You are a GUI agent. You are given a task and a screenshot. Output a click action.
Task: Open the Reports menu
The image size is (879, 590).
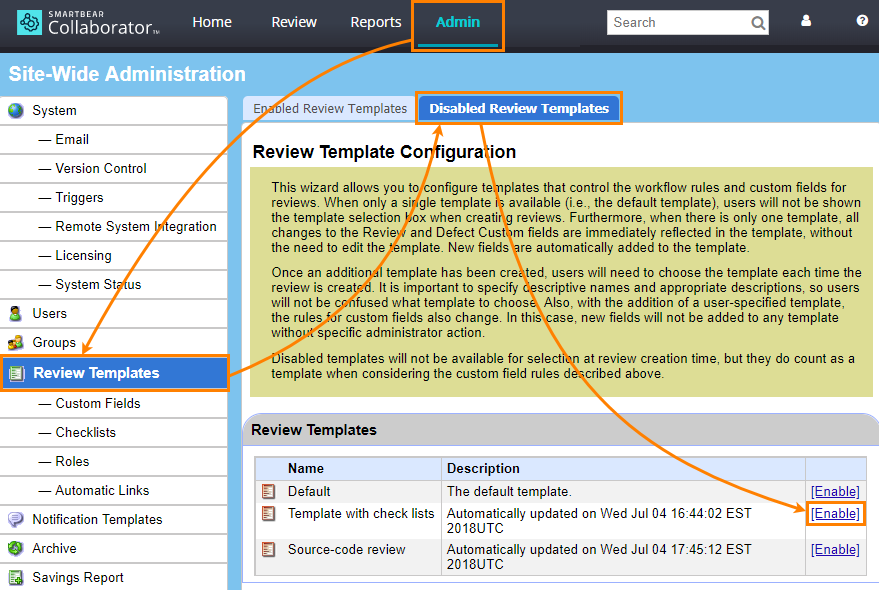pyautogui.click(x=375, y=22)
